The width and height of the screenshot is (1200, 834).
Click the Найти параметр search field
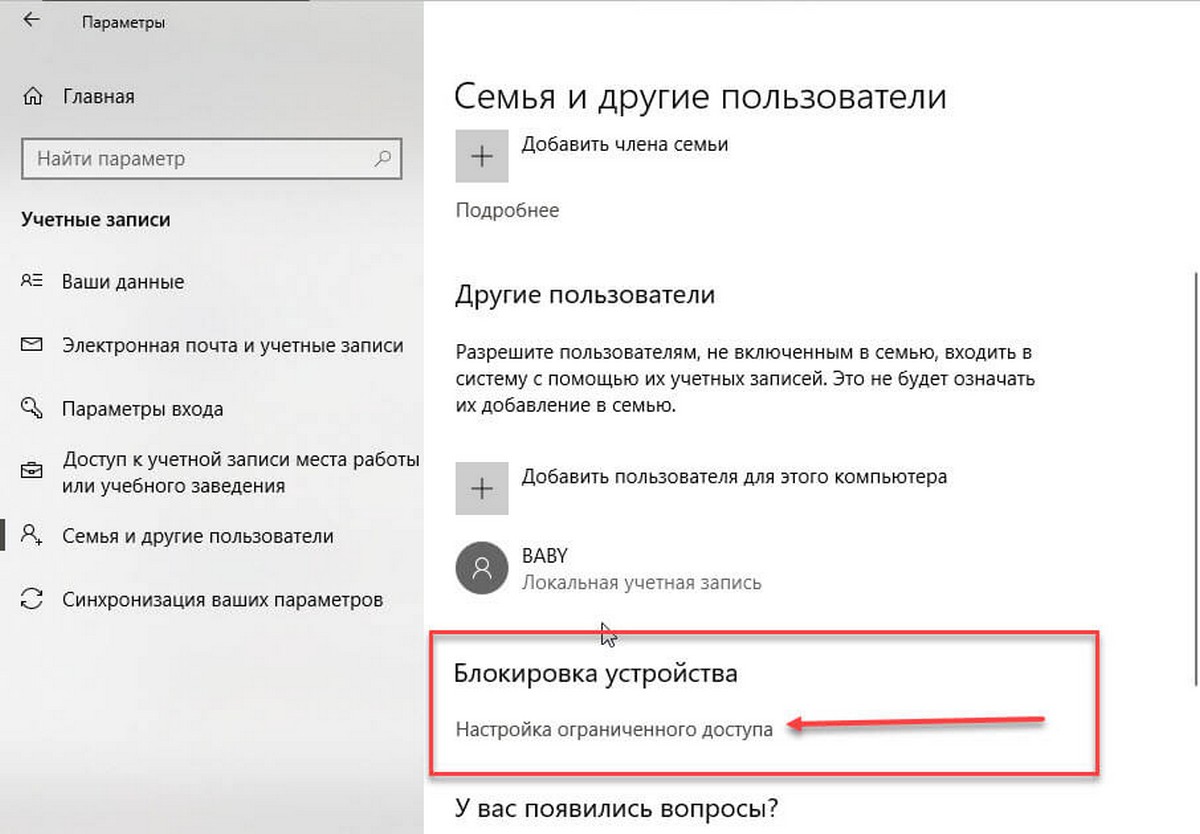click(211, 158)
